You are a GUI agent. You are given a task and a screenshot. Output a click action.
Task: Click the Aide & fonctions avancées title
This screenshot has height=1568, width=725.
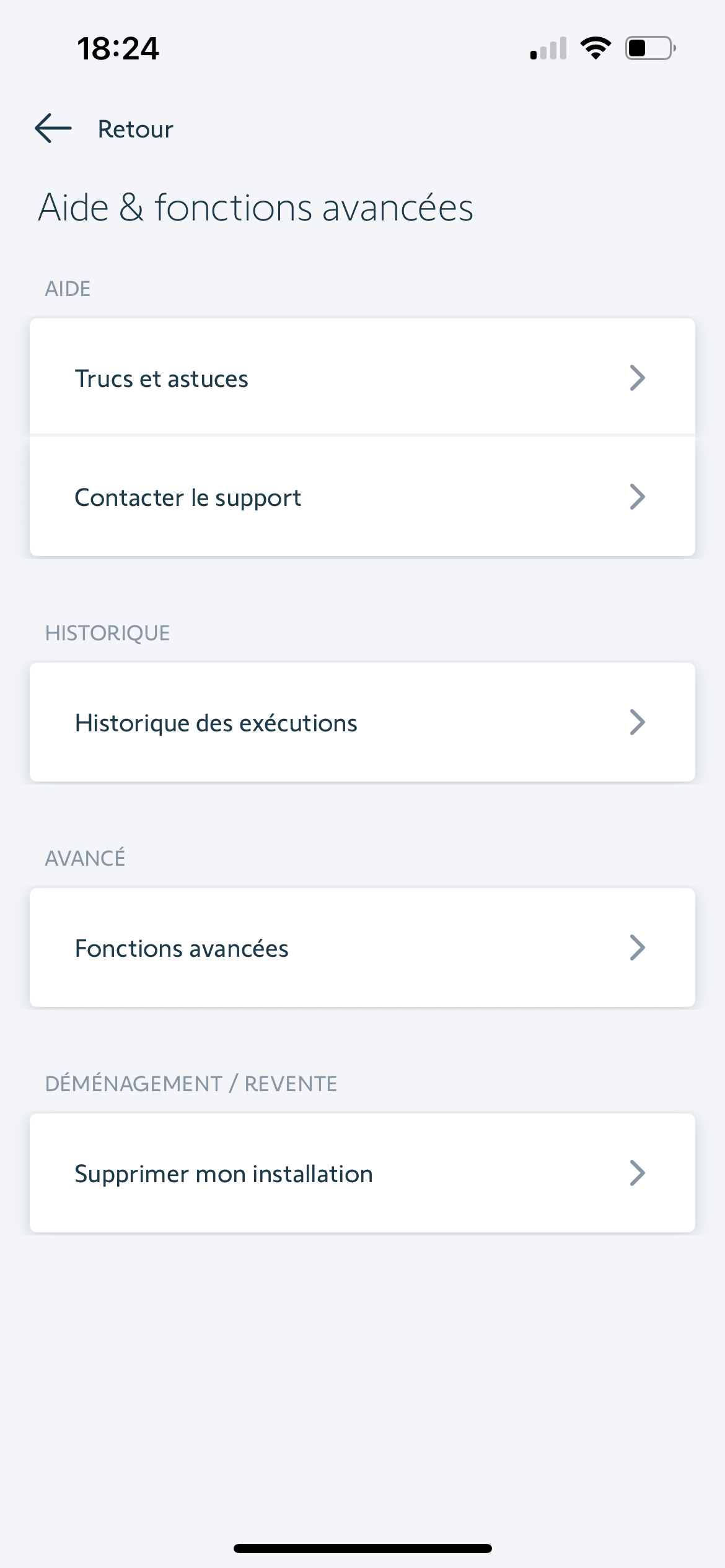coord(255,207)
